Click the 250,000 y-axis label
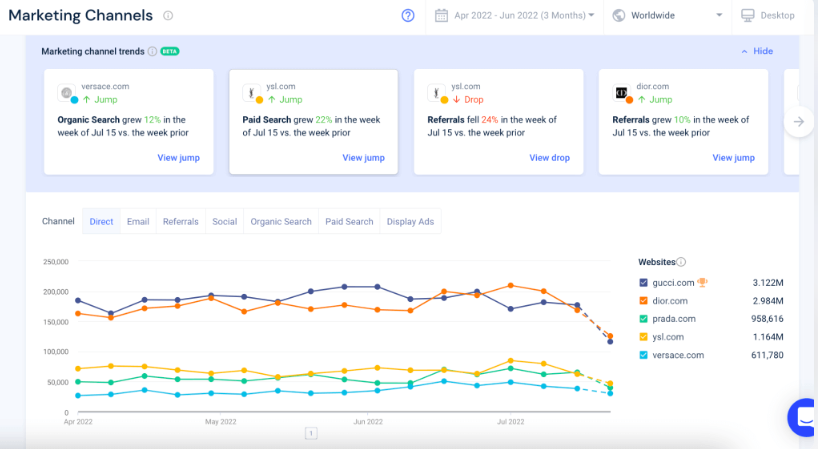 (x=56, y=262)
